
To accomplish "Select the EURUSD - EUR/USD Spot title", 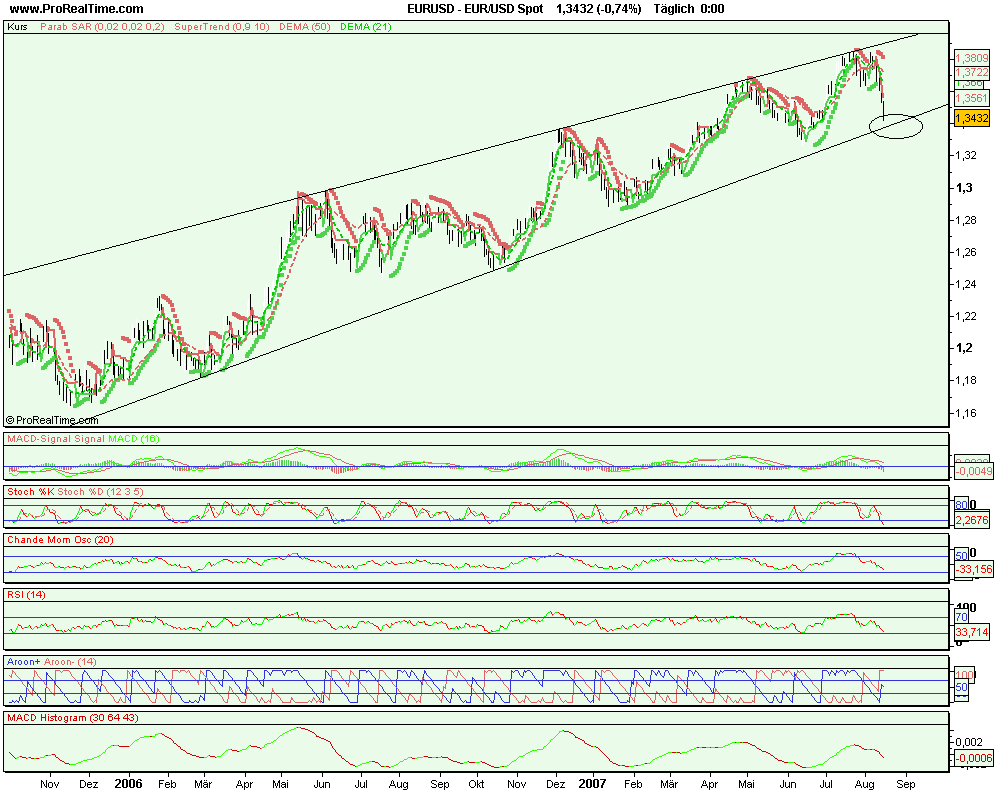I will [x=475, y=9].
